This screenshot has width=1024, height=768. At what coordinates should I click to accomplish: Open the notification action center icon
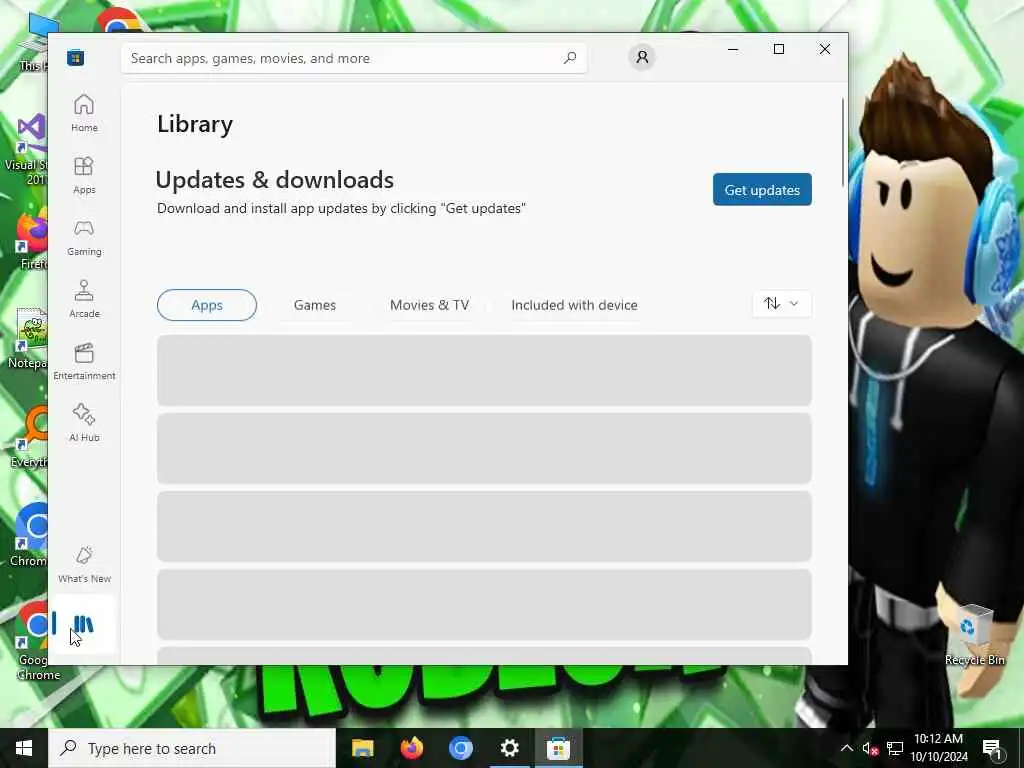(992, 748)
